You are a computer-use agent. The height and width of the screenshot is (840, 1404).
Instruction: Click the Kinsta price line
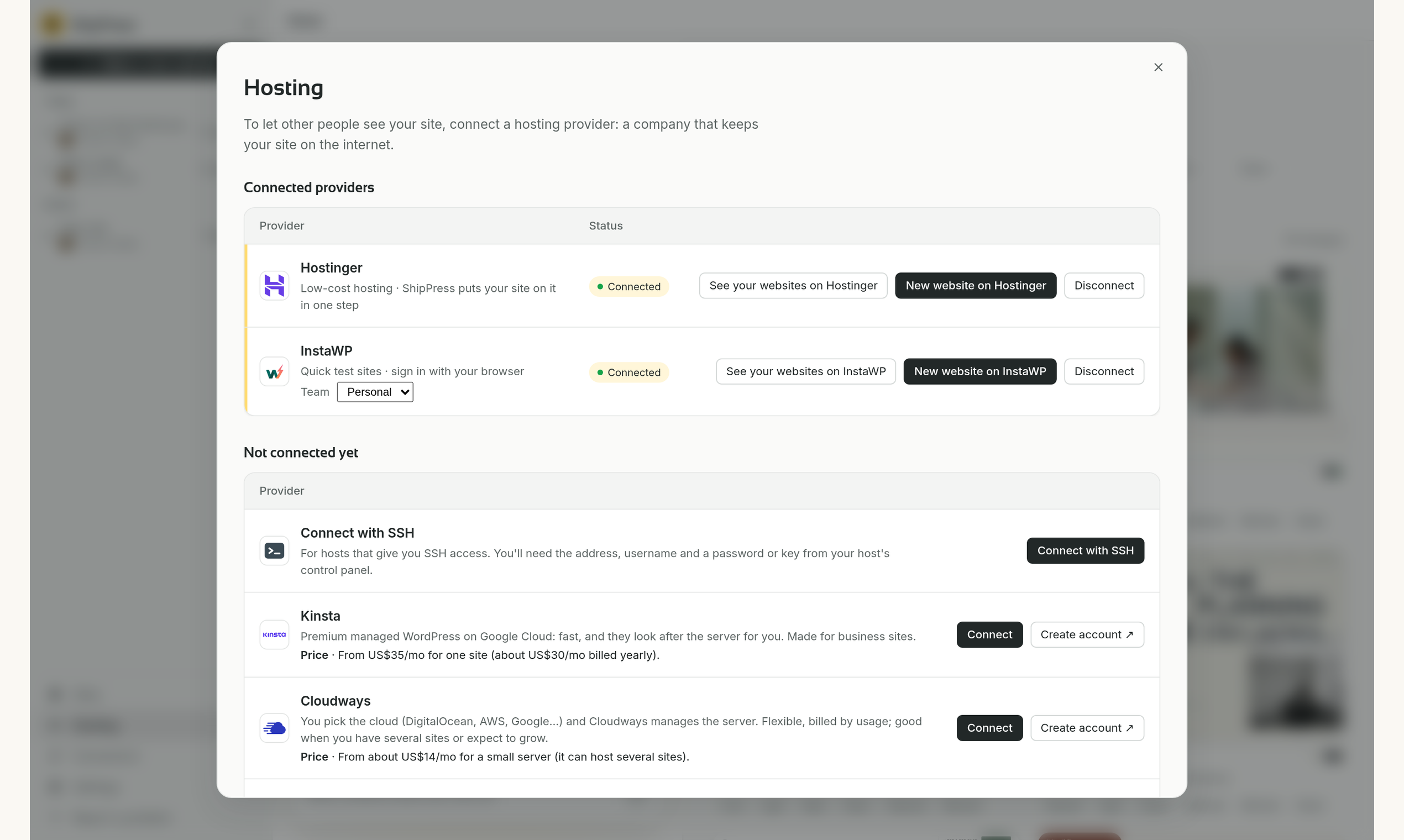coord(479,655)
